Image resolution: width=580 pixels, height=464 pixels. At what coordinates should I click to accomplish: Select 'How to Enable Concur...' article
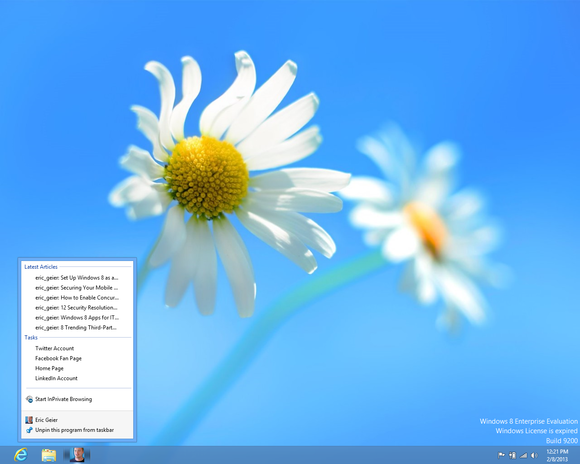[77, 297]
